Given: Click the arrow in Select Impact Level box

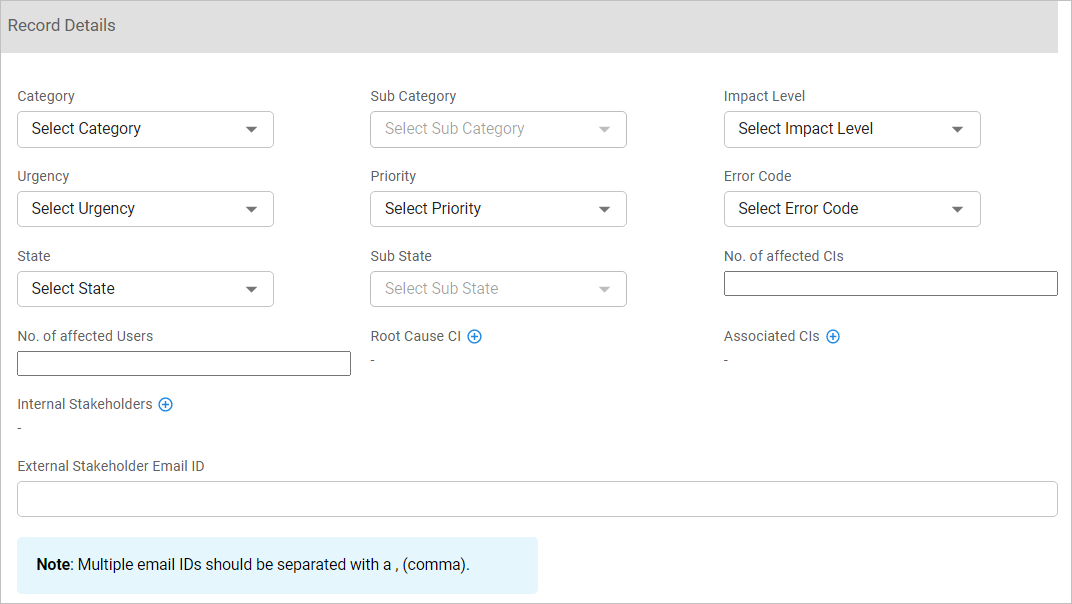Looking at the screenshot, I should click(957, 129).
